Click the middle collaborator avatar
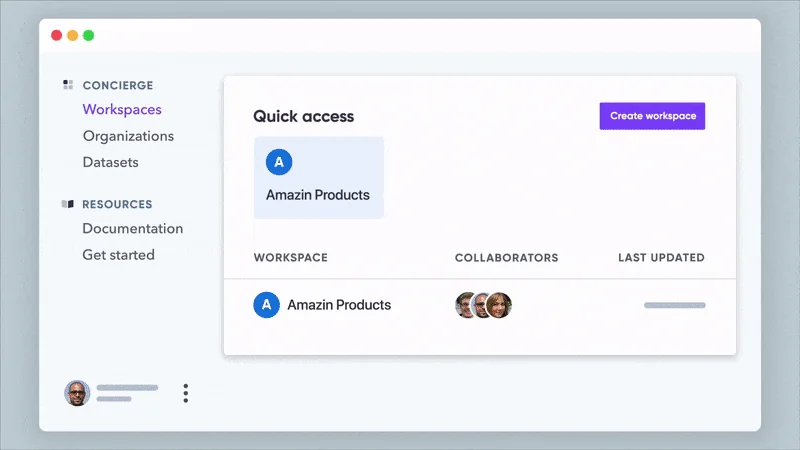 (x=483, y=305)
